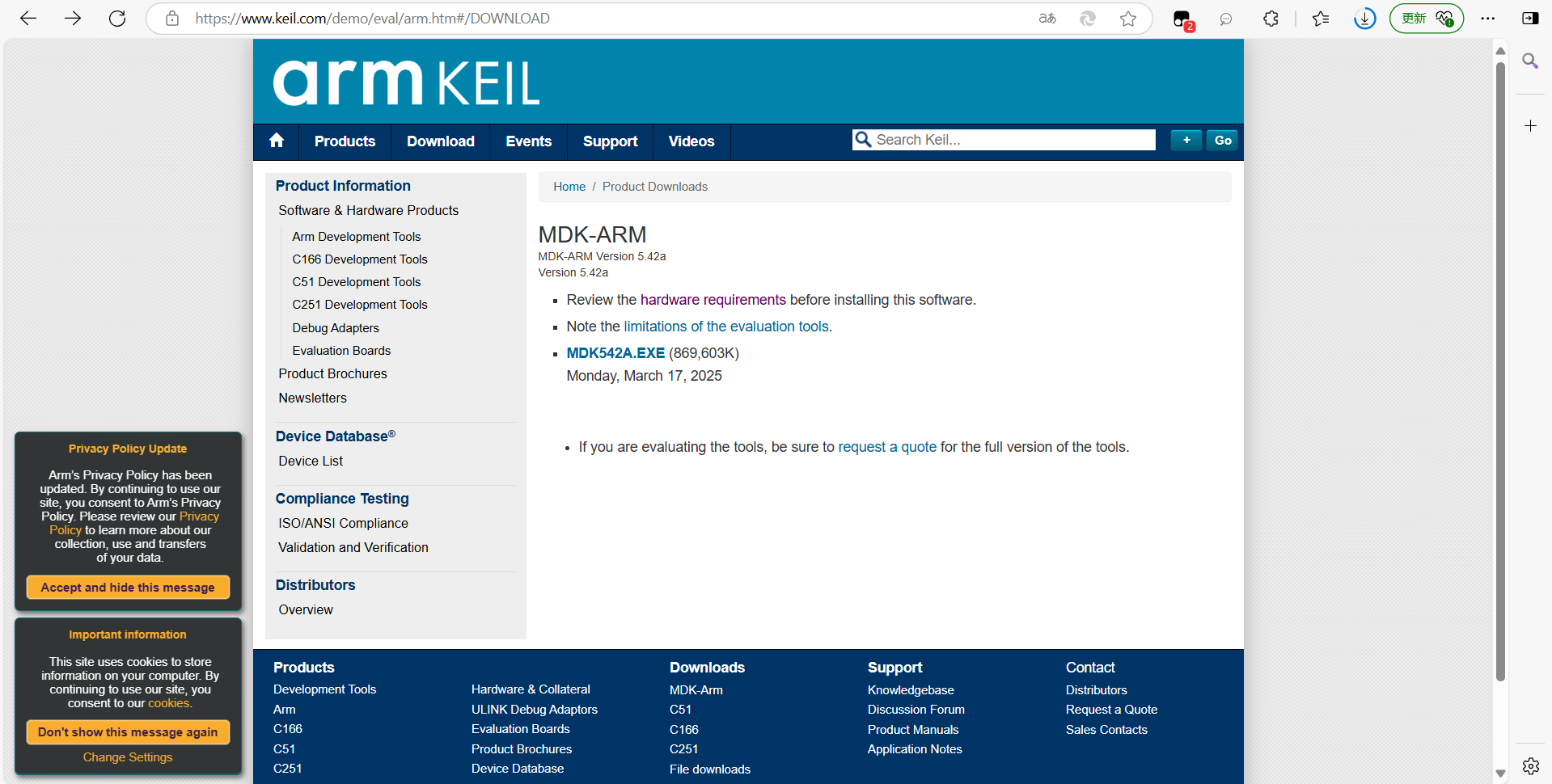Image resolution: width=1552 pixels, height=784 pixels.
Task: Open Product Brochures in sidebar
Action: click(x=332, y=373)
